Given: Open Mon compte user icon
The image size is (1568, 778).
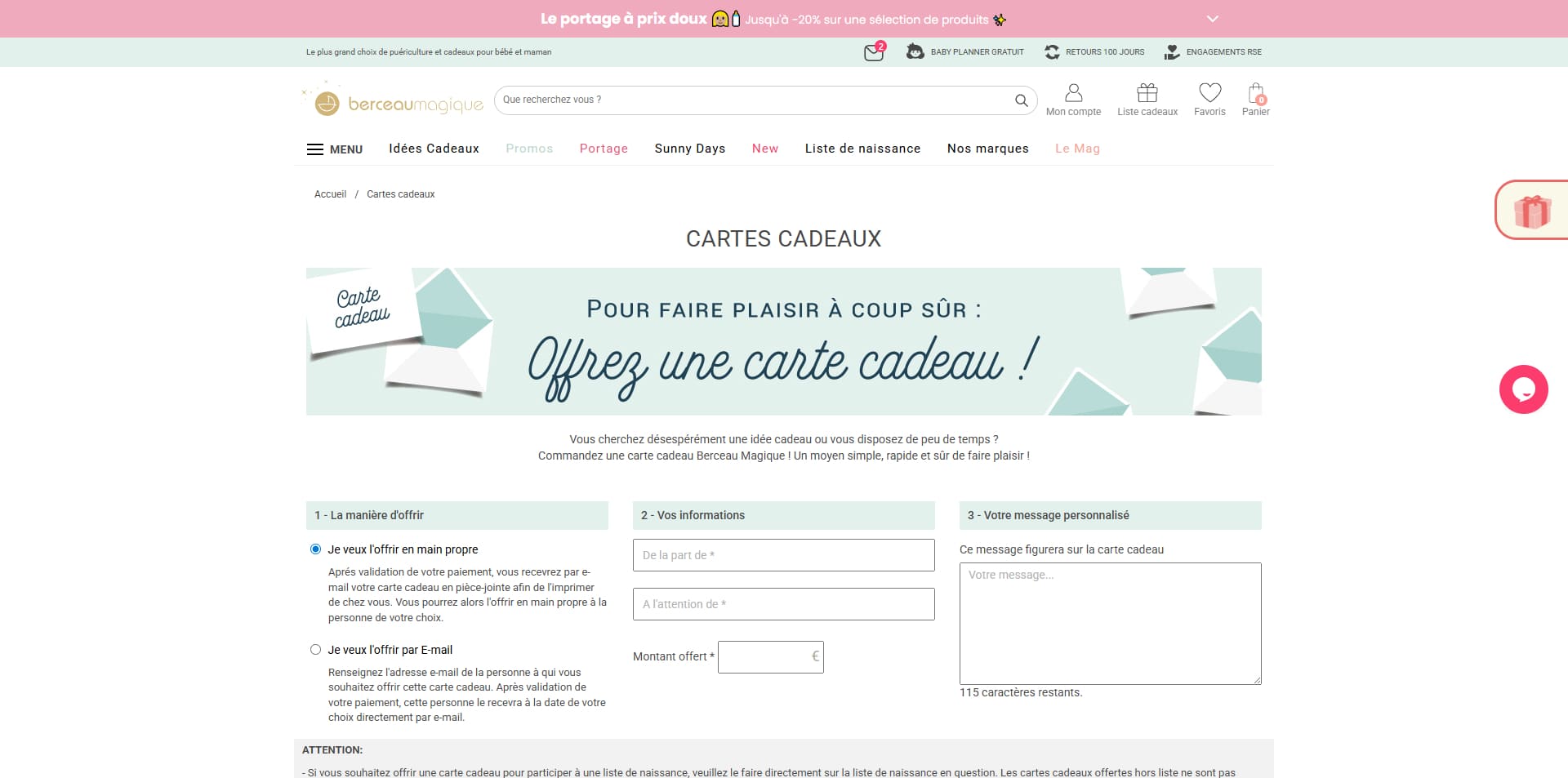Looking at the screenshot, I should 1074,92.
